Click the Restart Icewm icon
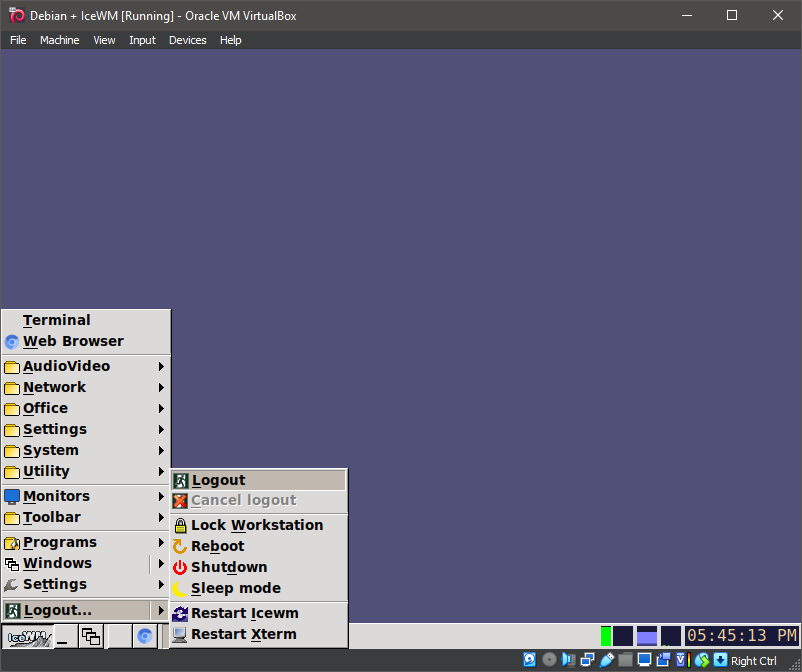 tap(180, 613)
